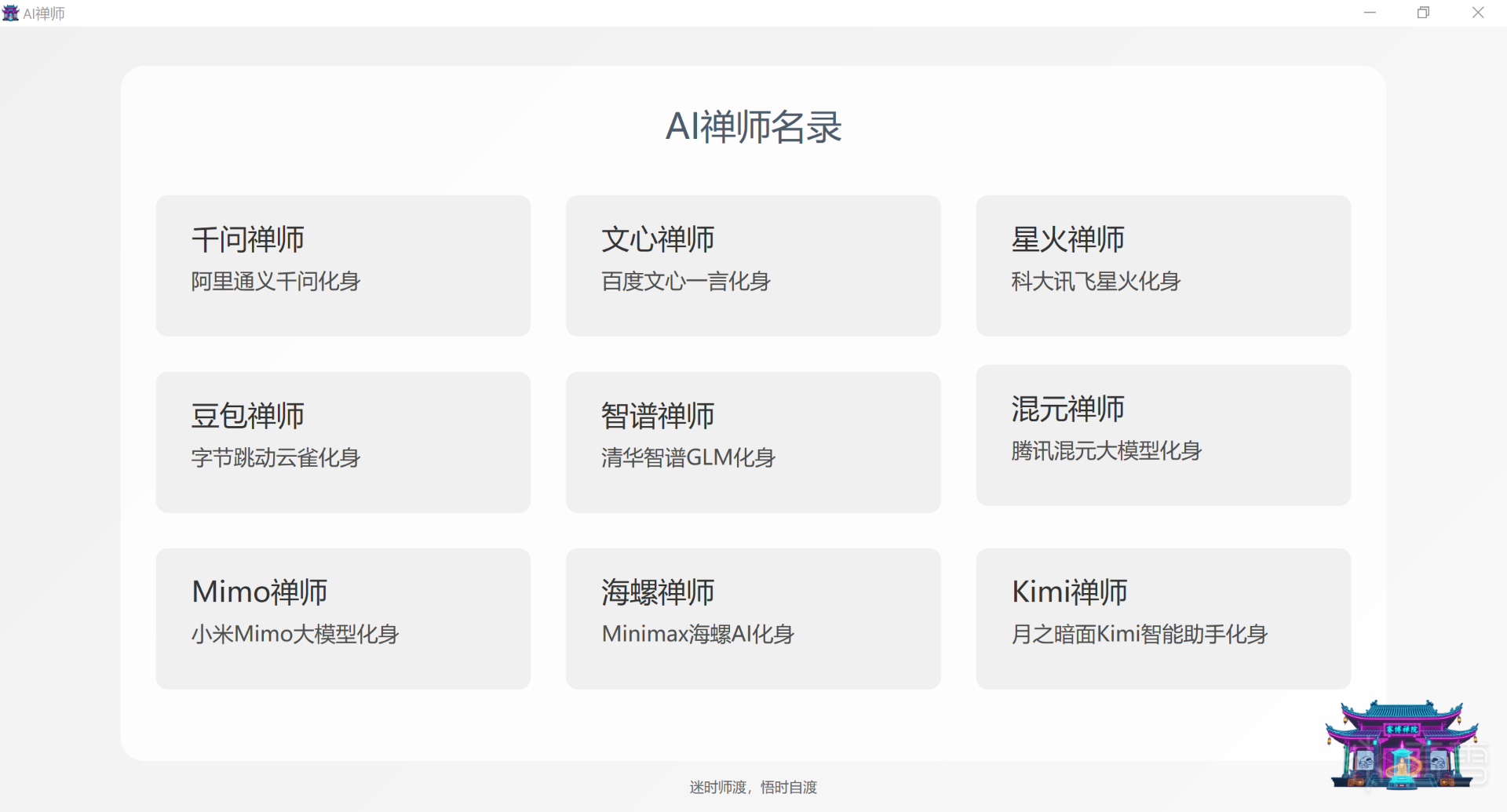Select the Kimi禅师 card

(1163, 619)
